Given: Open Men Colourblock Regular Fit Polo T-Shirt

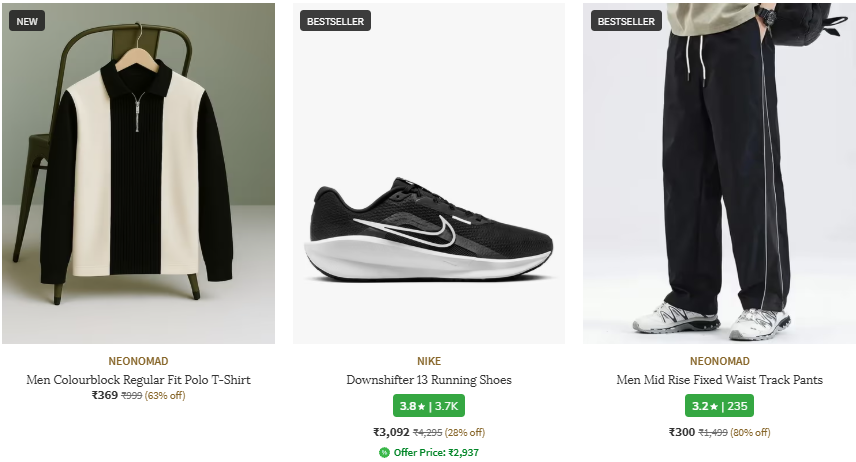Looking at the screenshot, I should point(138,380).
